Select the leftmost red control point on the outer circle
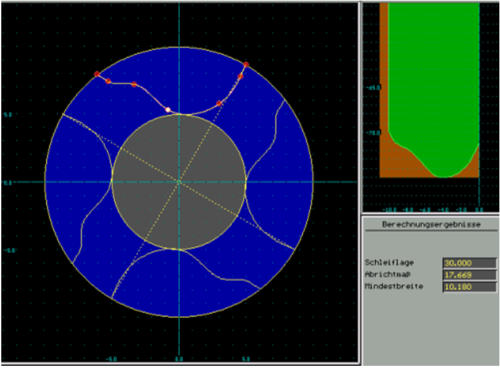This screenshot has width=500, height=369. pyautogui.click(x=97, y=74)
